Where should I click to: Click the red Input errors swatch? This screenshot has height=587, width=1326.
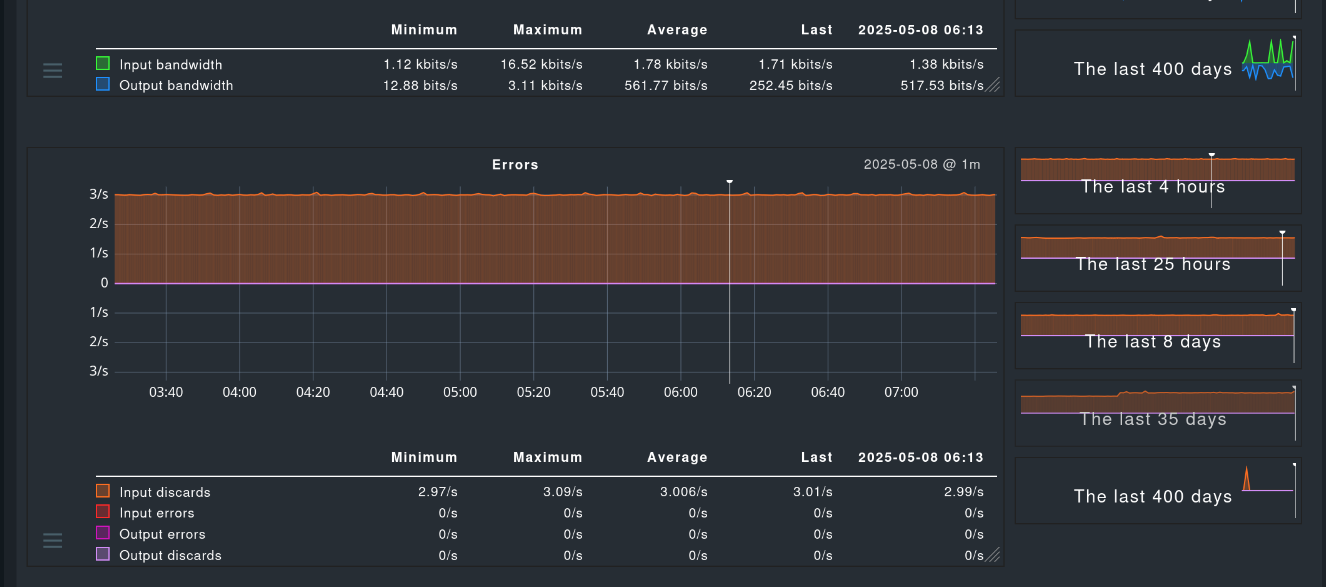pos(103,512)
